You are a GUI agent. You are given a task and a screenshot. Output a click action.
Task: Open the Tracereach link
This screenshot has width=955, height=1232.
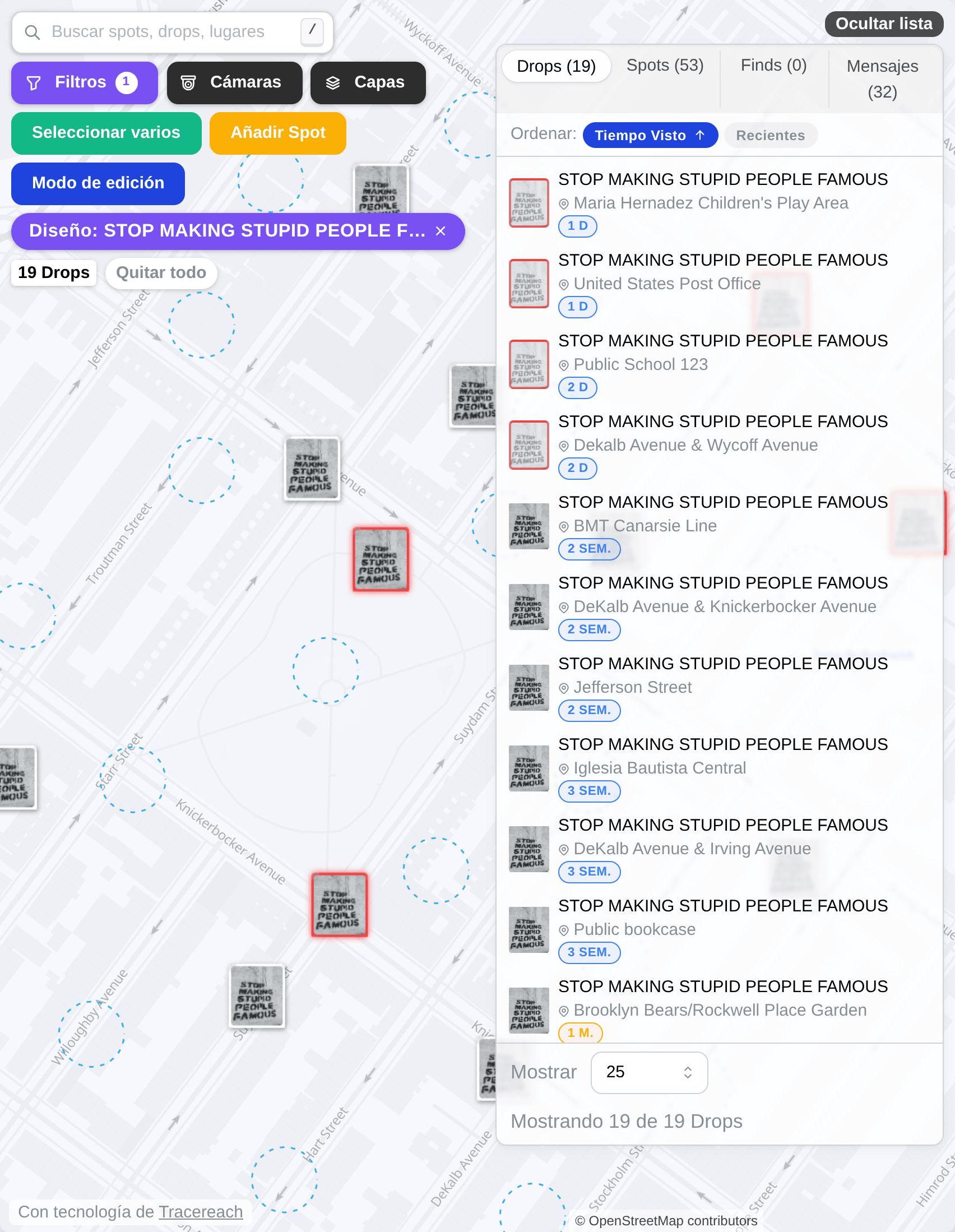click(x=200, y=1212)
